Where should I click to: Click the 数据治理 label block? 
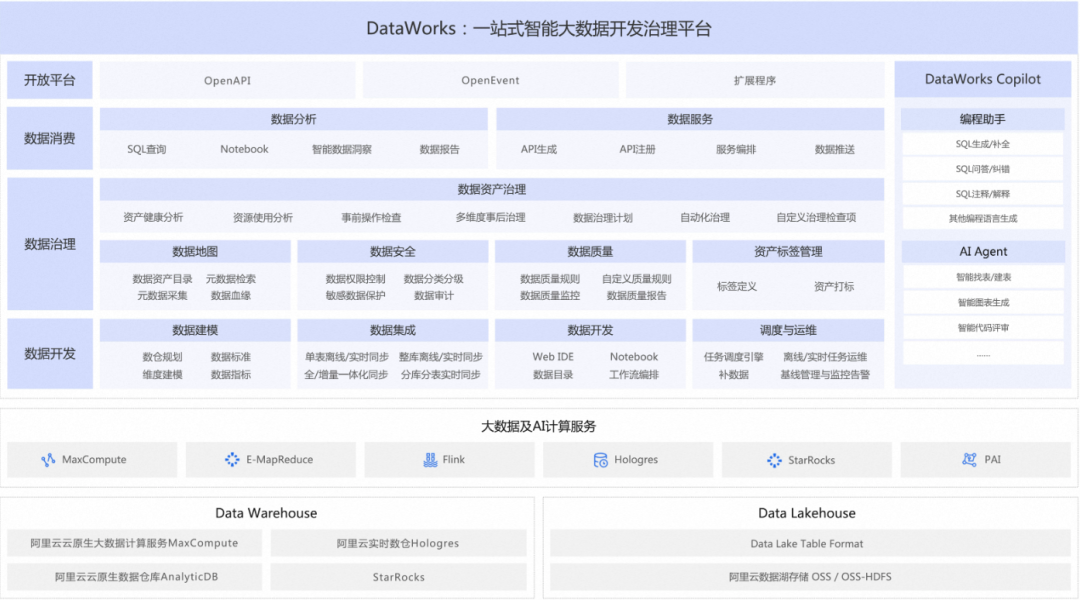pyautogui.click(x=50, y=244)
